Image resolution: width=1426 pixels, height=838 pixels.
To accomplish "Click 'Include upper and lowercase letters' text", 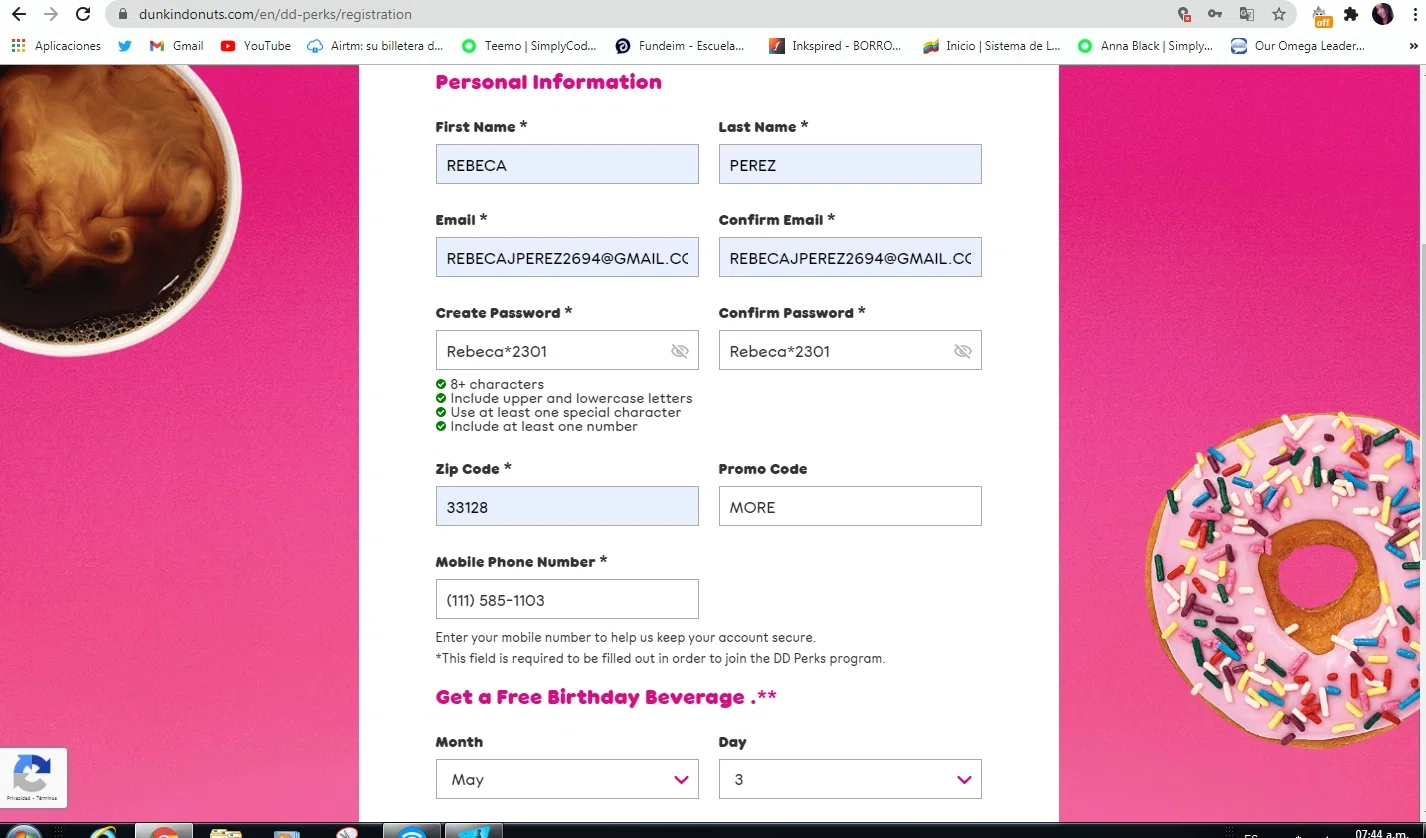I will [571, 398].
